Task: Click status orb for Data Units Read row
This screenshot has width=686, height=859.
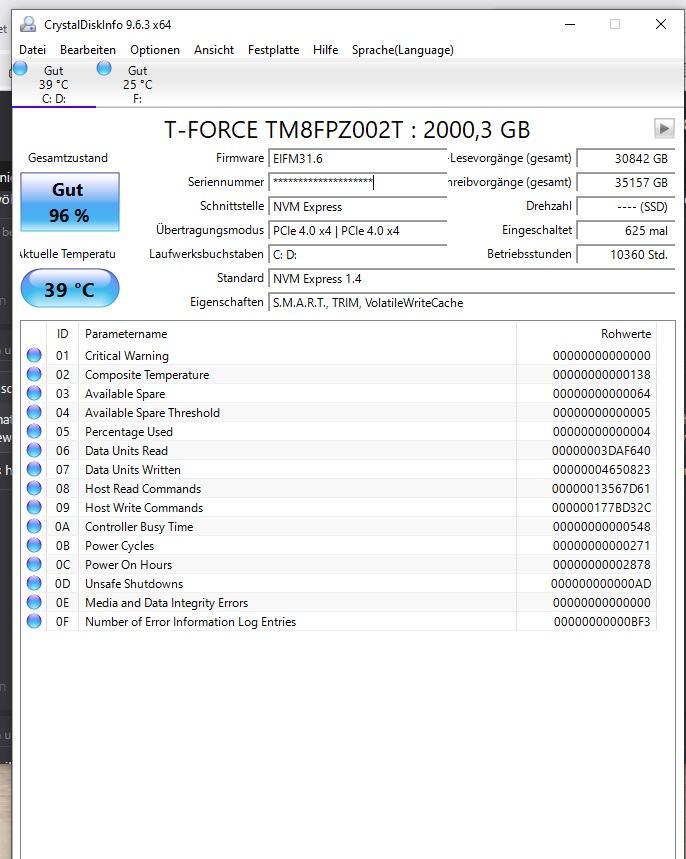Action: coord(34,450)
